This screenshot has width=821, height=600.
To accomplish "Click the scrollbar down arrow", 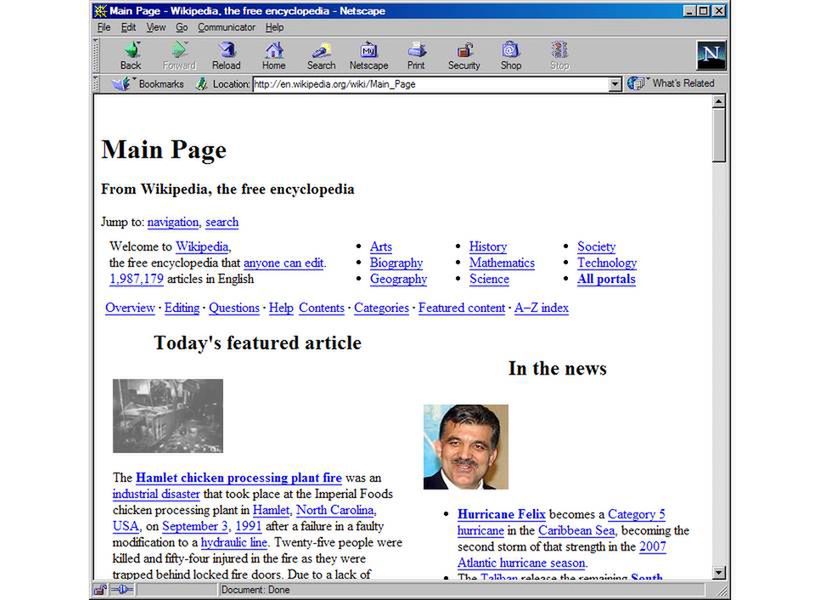I will point(719,573).
